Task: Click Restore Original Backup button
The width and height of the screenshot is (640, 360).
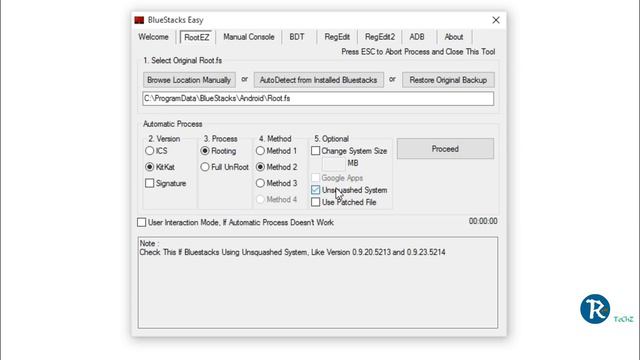Action: [448, 80]
